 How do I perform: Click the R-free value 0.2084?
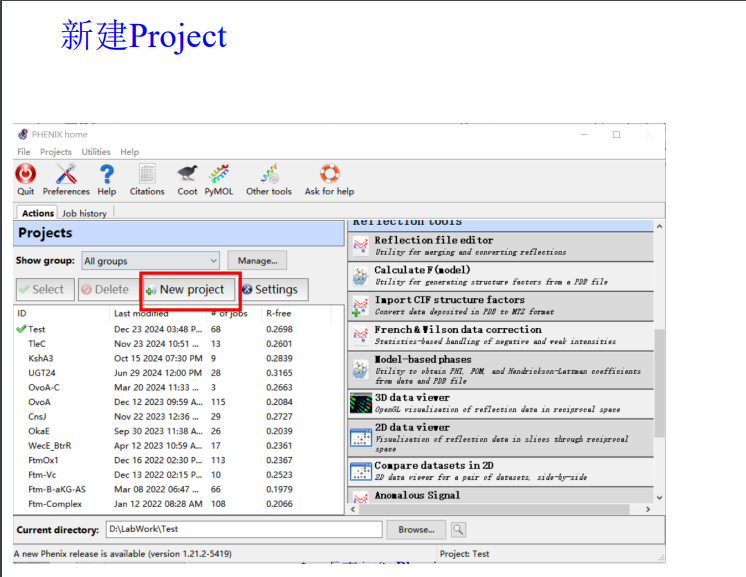click(279, 402)
